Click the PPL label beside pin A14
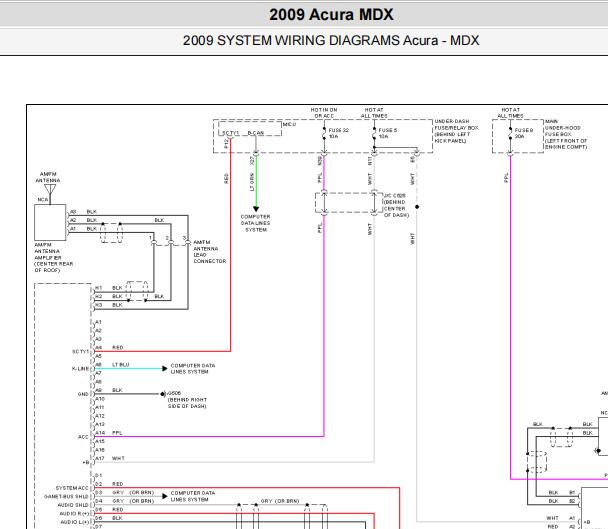 click(117, 433)
